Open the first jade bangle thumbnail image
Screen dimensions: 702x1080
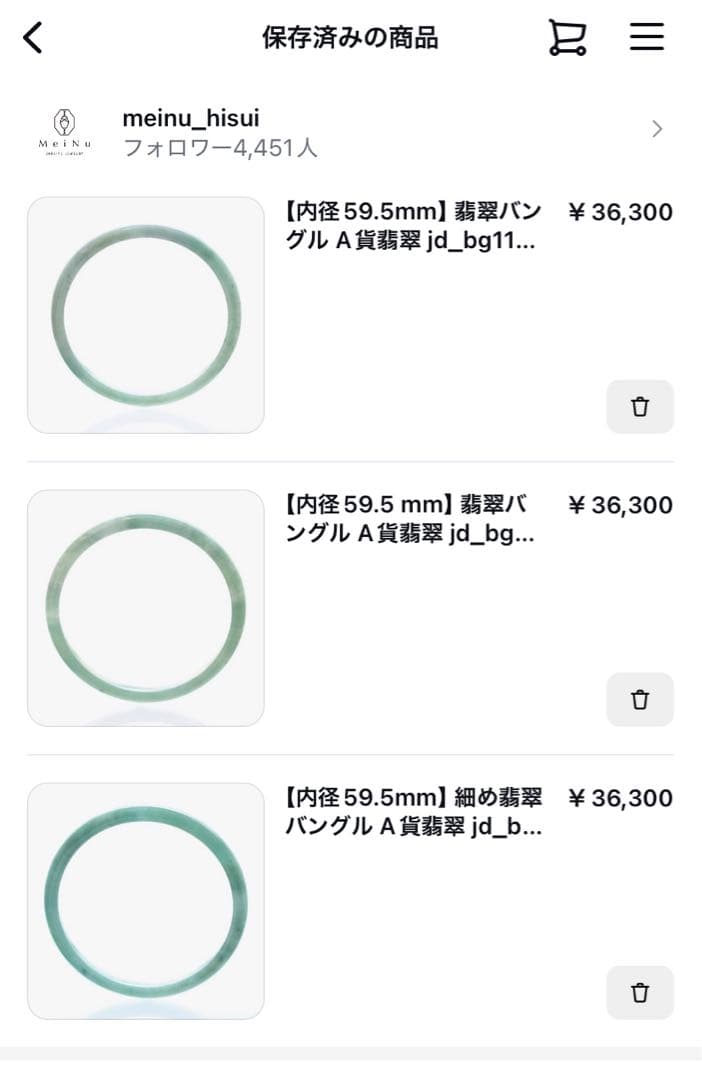[x=145, y=315]
